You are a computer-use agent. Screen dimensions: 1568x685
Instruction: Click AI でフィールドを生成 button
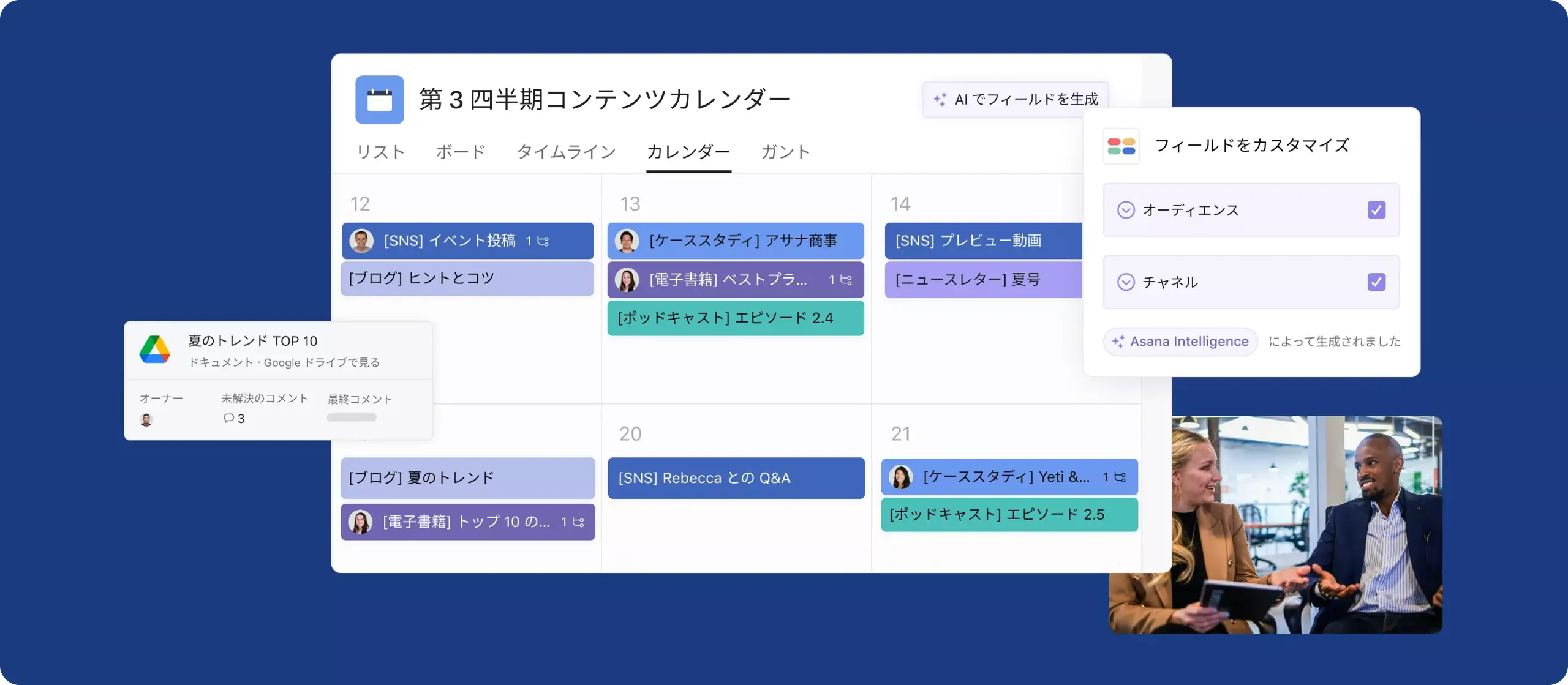pos(1015,99)
